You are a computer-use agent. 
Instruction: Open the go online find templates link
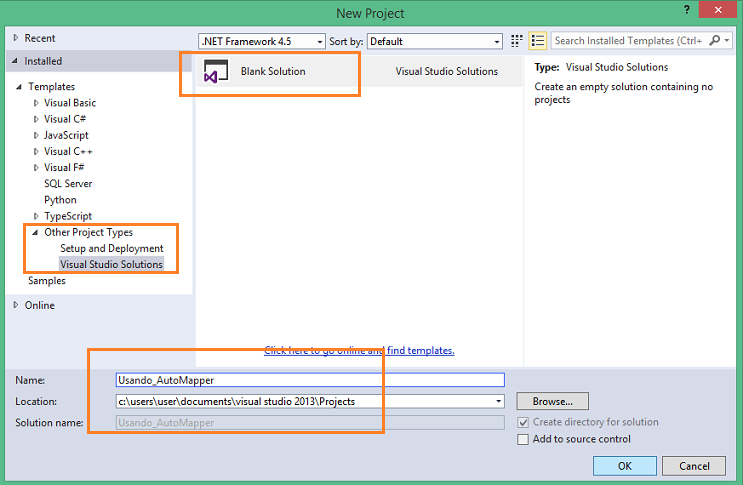(359, 350)
